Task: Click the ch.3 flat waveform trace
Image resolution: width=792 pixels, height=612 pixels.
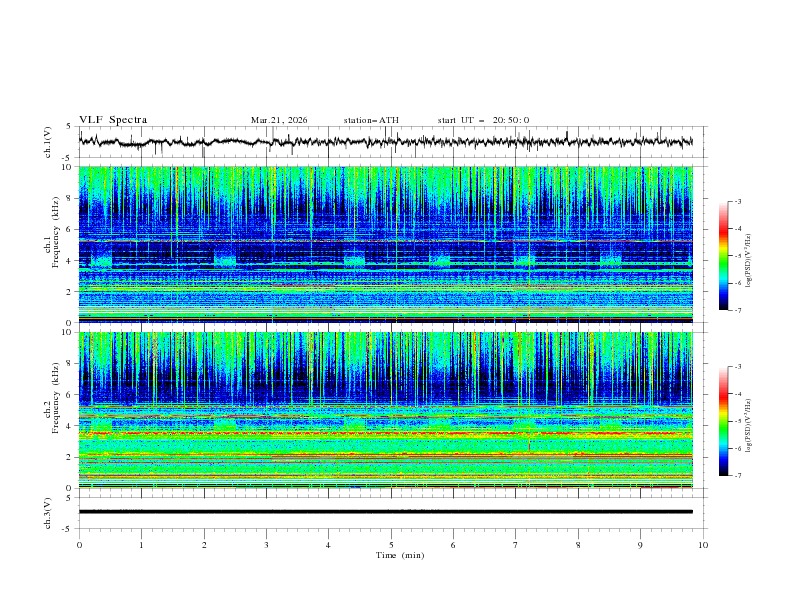Action: 386,512
